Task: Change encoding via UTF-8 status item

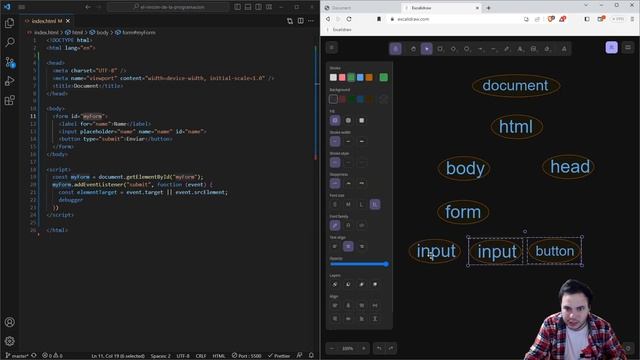Action: (x=183, y=356)
